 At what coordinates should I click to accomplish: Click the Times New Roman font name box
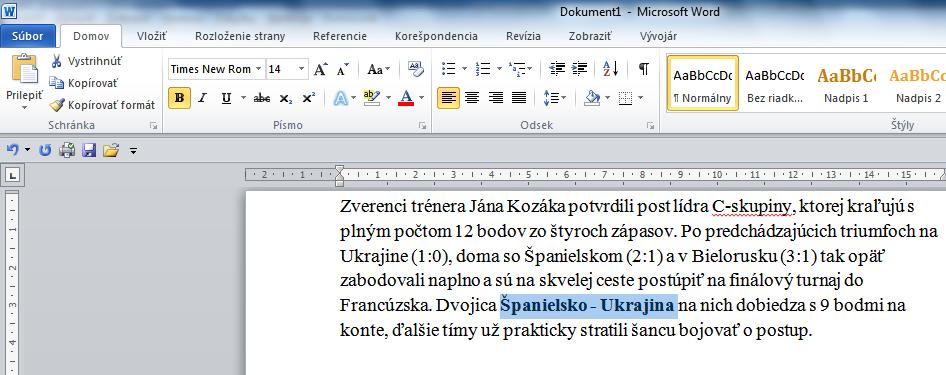coord(210,69)
